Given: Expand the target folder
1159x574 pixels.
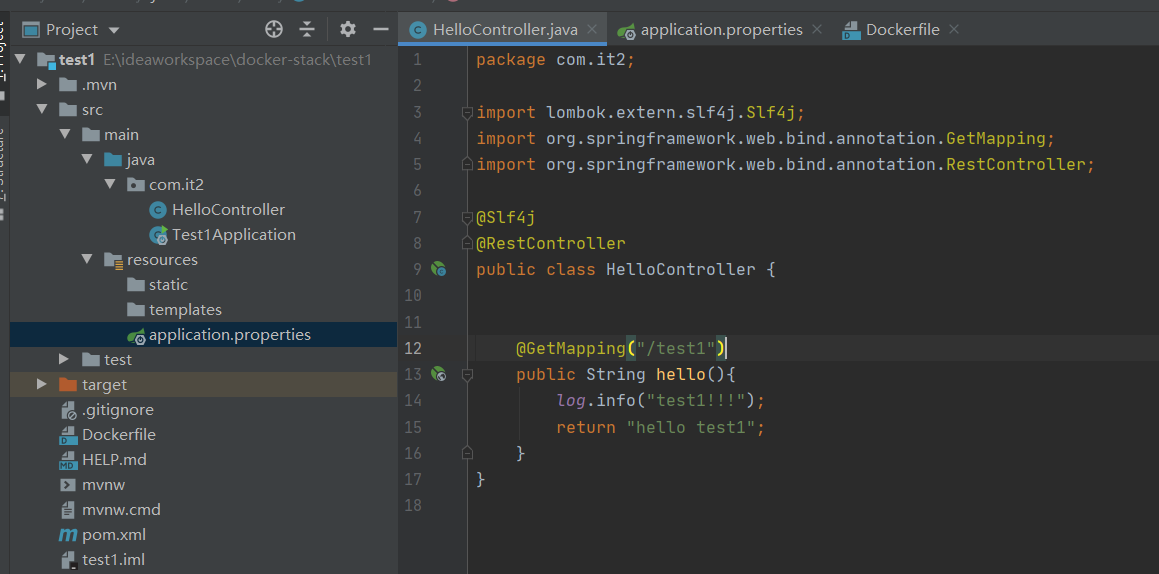Looking at the screenshot, I should pos(41,384).
